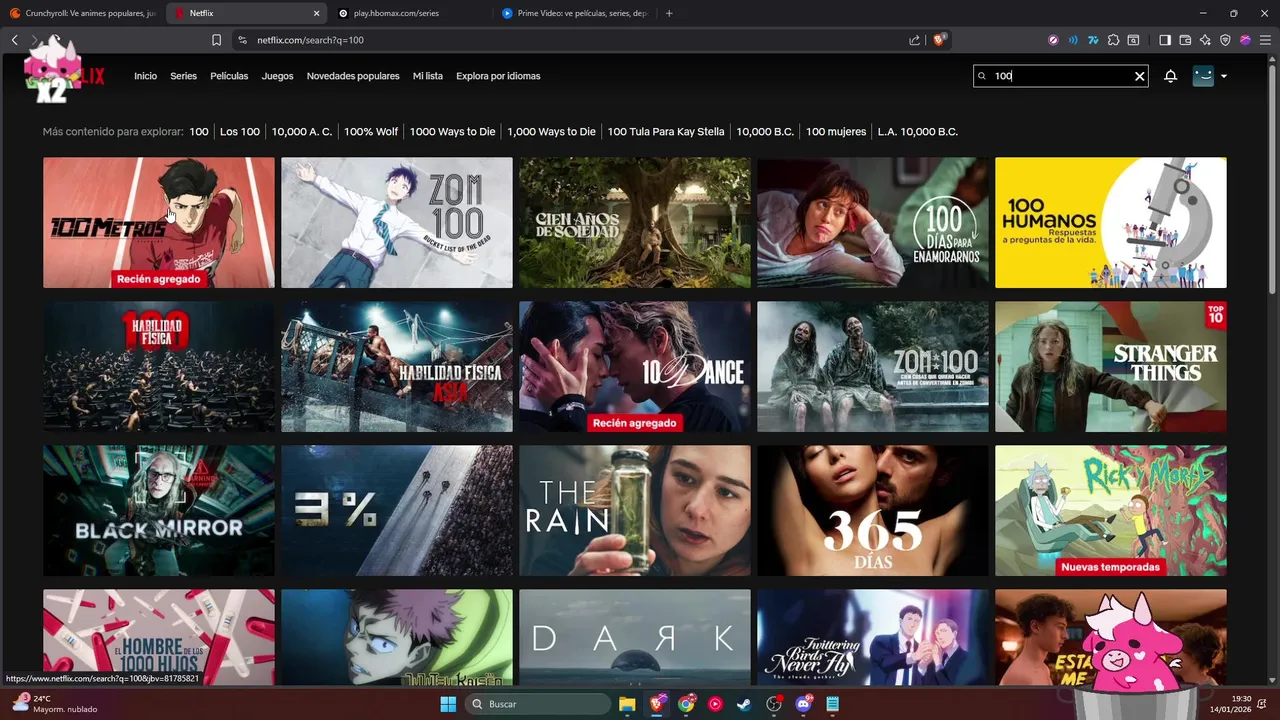Open Habilidad Física Asia thumbnail
The height and width of the screenshot is (720, 1280).
pyautogui.click(x=397, y=367)
